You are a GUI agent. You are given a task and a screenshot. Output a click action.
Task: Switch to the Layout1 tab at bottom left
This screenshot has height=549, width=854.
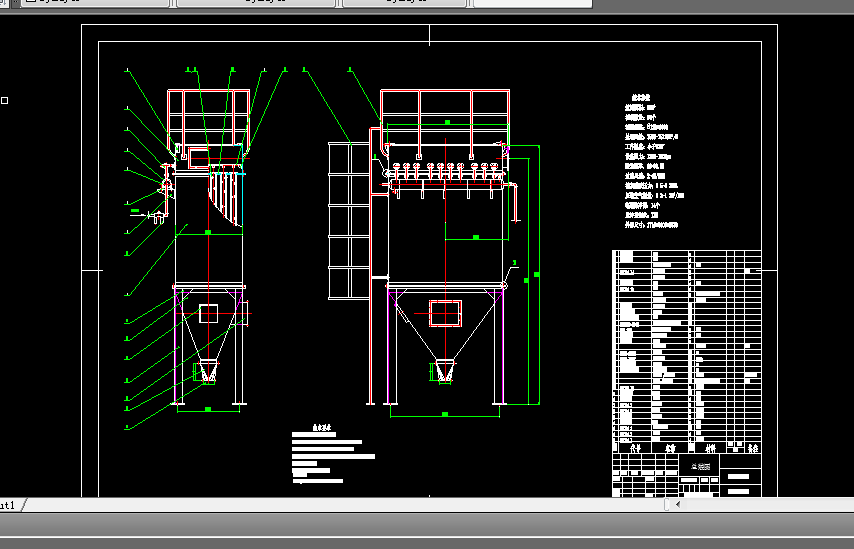click(10, 505)
